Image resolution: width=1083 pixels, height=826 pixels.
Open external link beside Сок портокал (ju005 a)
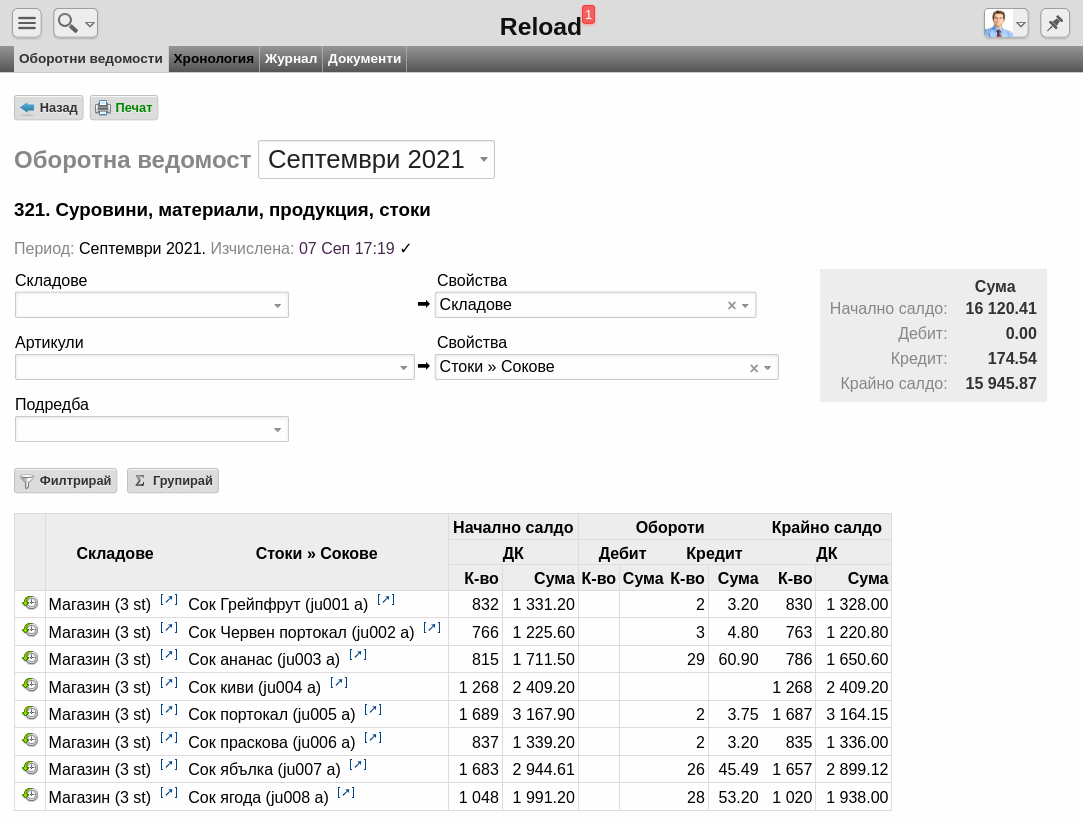(x=373, y=709)
